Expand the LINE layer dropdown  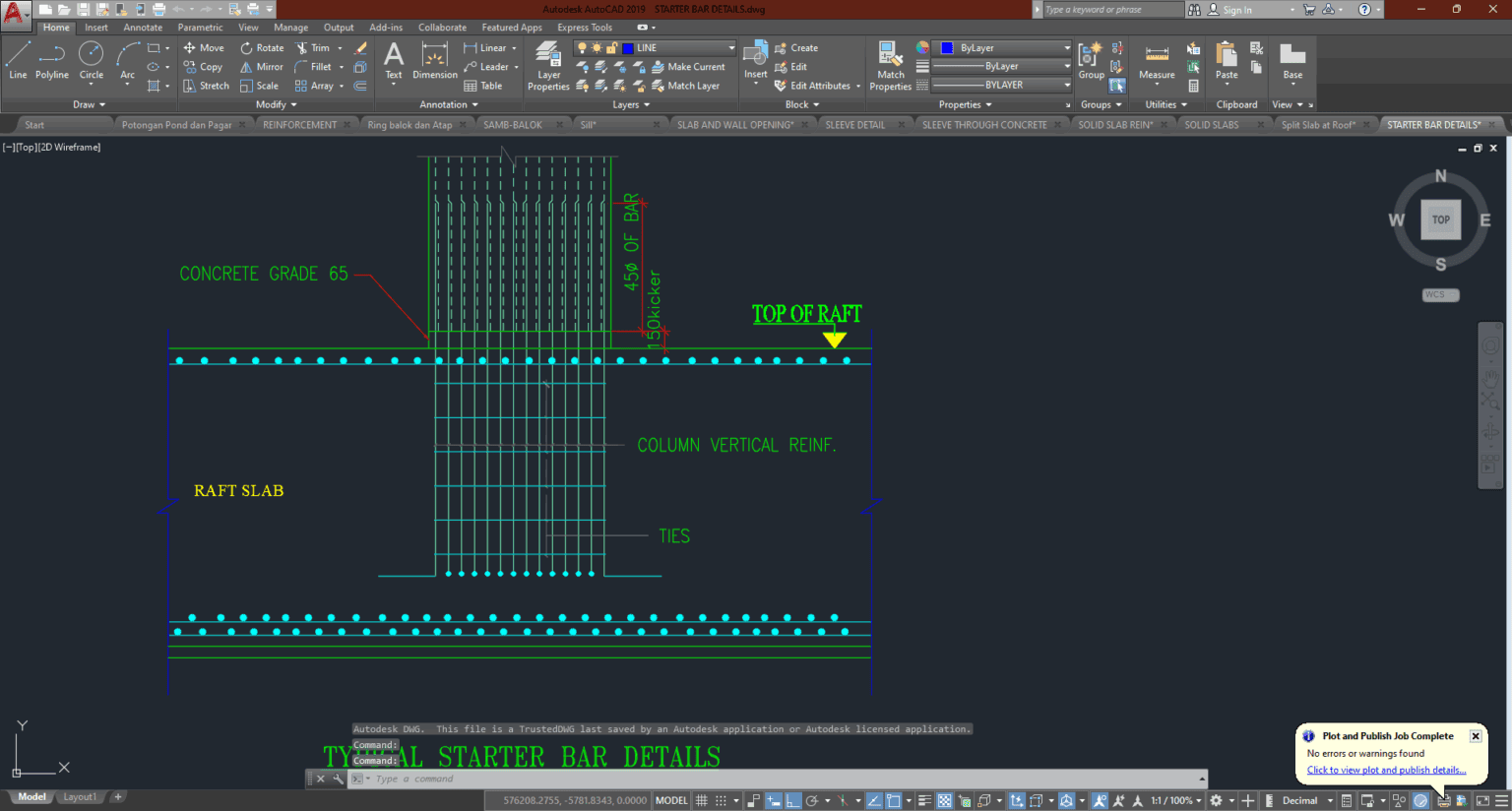click(730, 46)
